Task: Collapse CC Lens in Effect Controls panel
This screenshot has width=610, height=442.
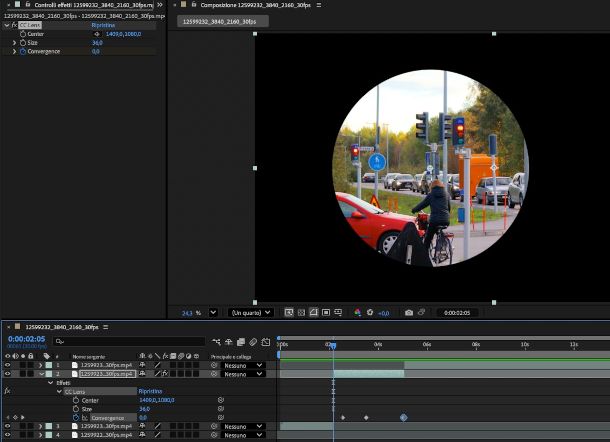Action: [7, 25]
